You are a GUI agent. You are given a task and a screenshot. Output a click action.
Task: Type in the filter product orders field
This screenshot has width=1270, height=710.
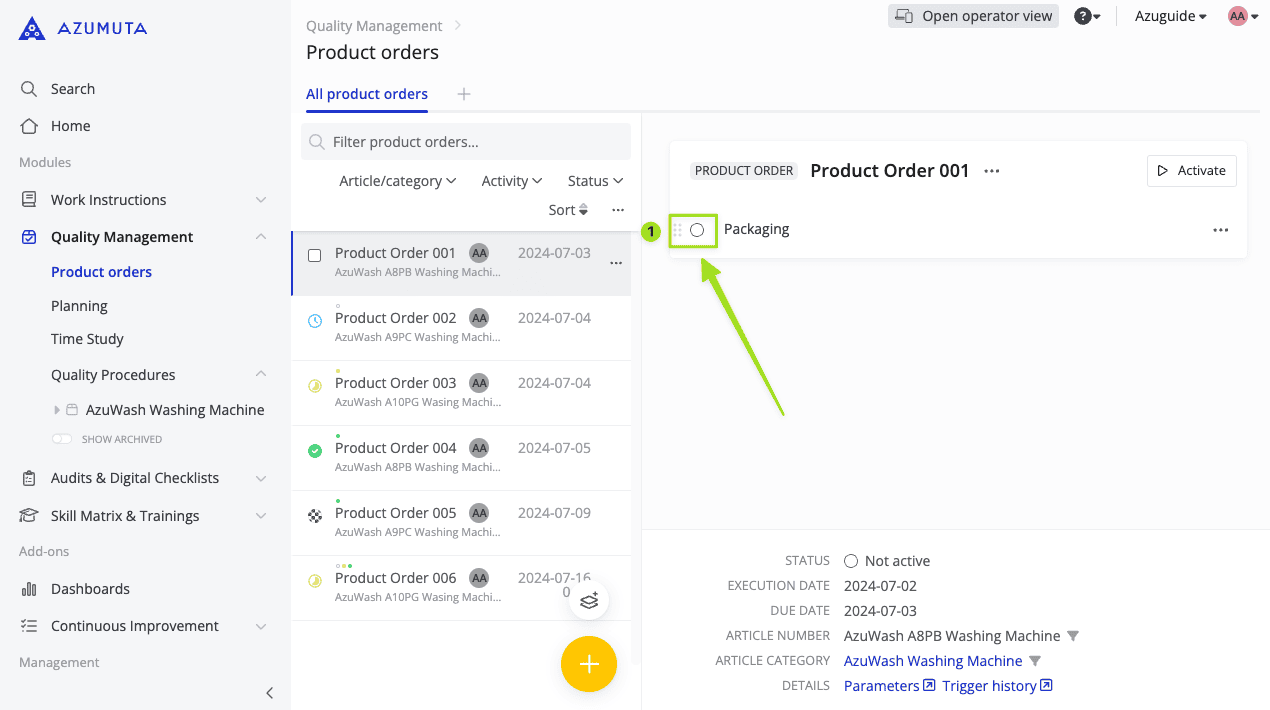465,141
